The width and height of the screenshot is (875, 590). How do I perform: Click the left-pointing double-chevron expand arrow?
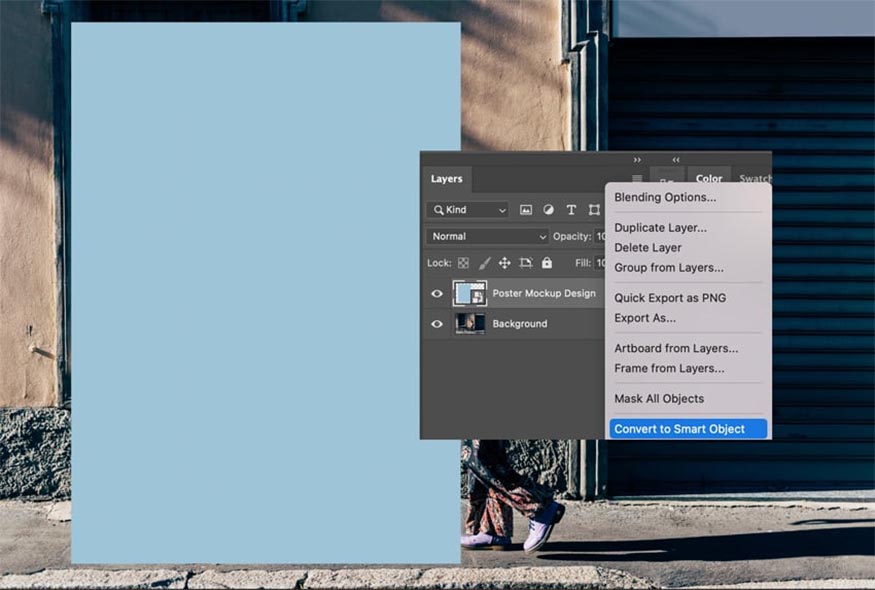click(x=676, y=160)
